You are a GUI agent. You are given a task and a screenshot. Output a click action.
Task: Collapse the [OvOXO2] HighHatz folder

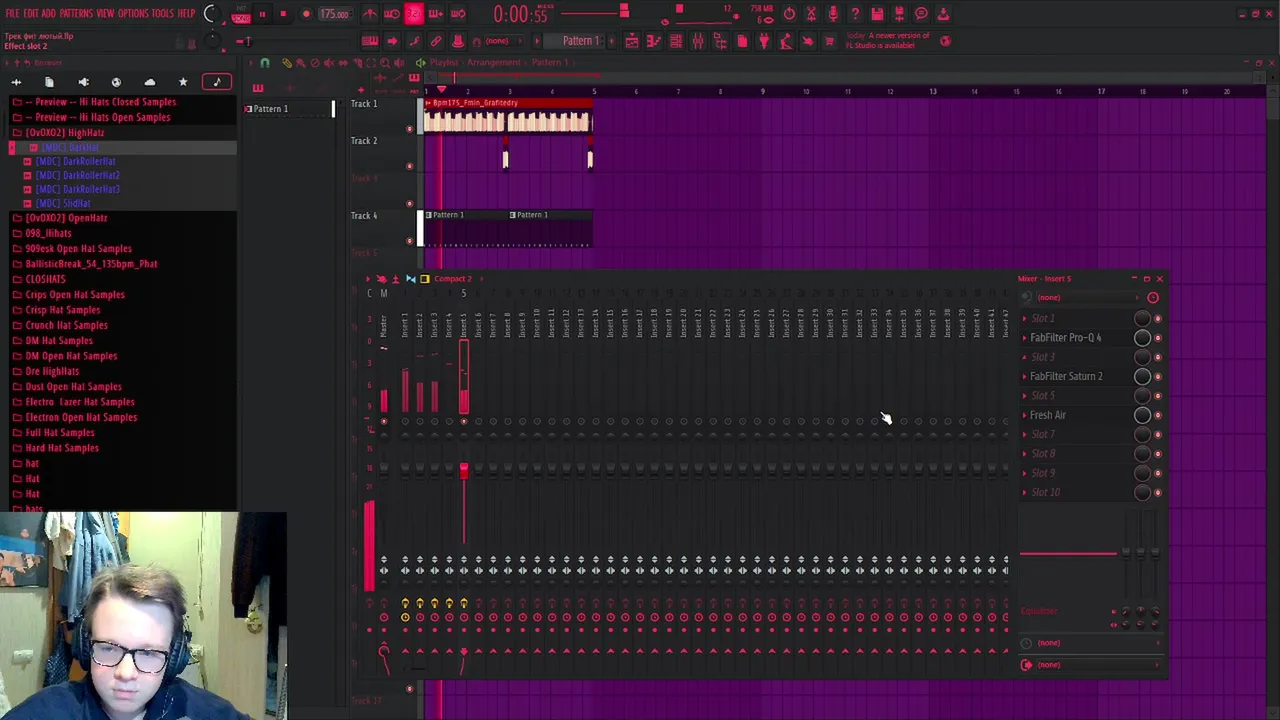(65, 133)
